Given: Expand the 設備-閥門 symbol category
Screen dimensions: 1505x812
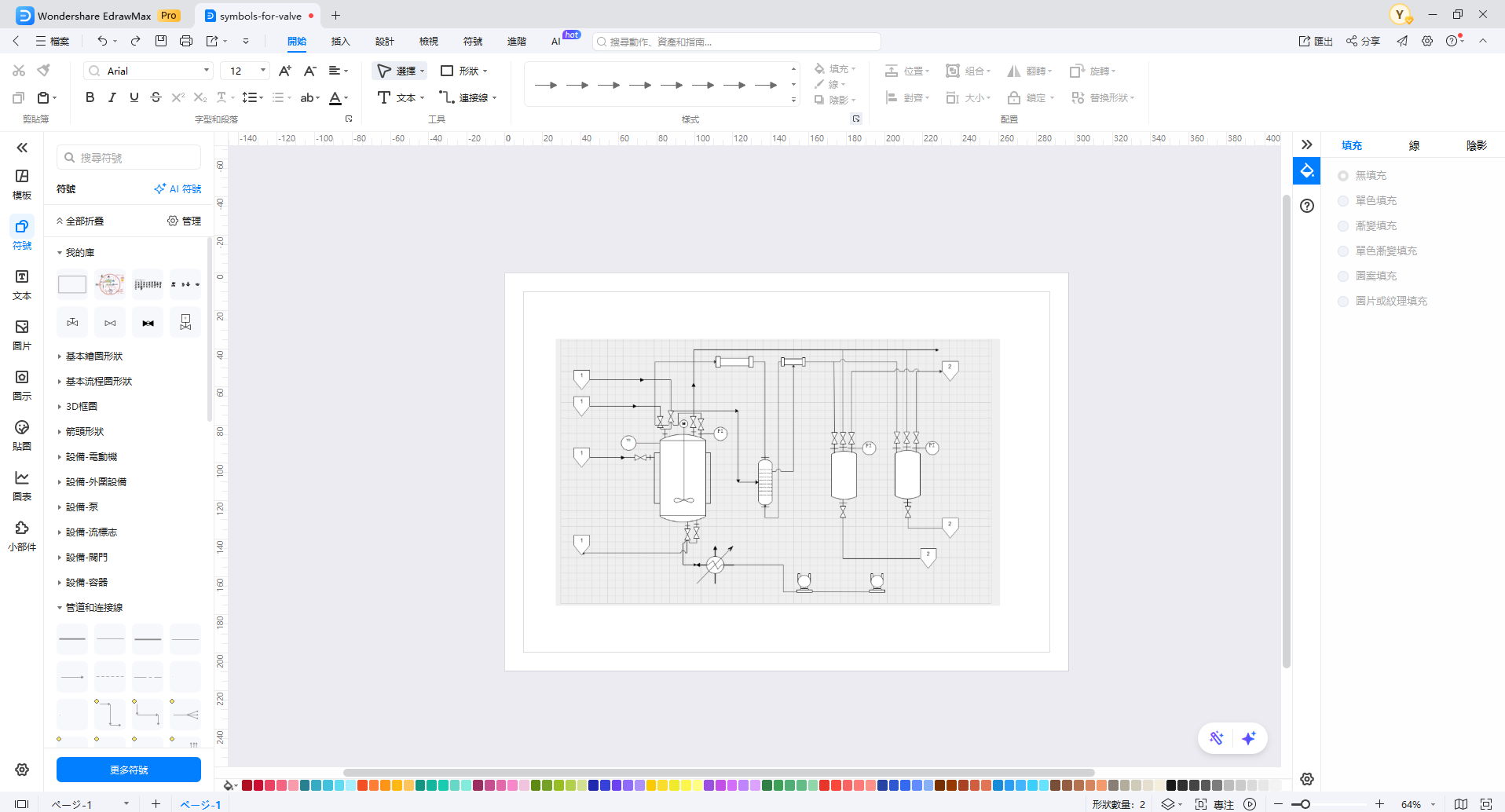Looking at the screenshot, I should (x=86, y=558).
